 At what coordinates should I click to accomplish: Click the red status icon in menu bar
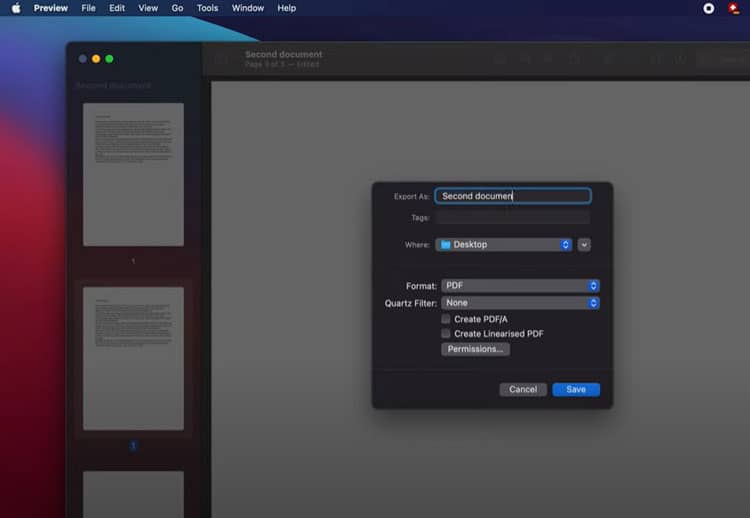(x=733, y=8)
